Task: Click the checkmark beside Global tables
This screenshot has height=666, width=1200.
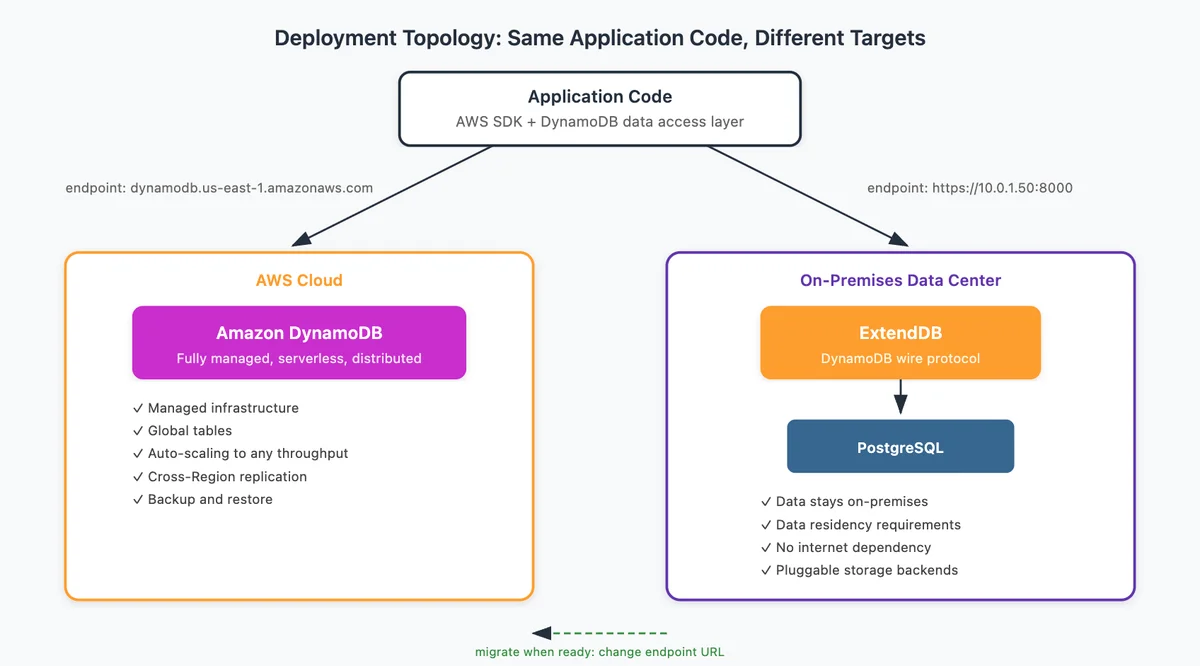Action: 138,431
